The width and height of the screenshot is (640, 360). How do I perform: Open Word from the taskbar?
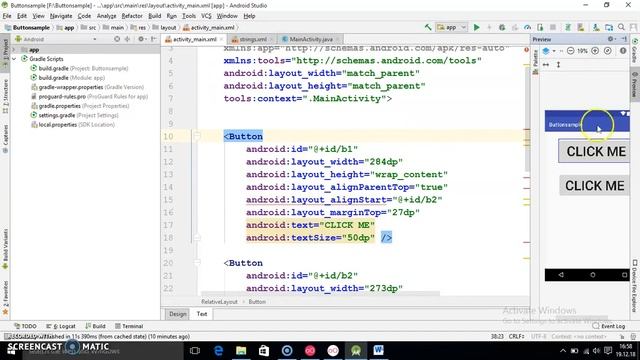[x=378, y=351]
